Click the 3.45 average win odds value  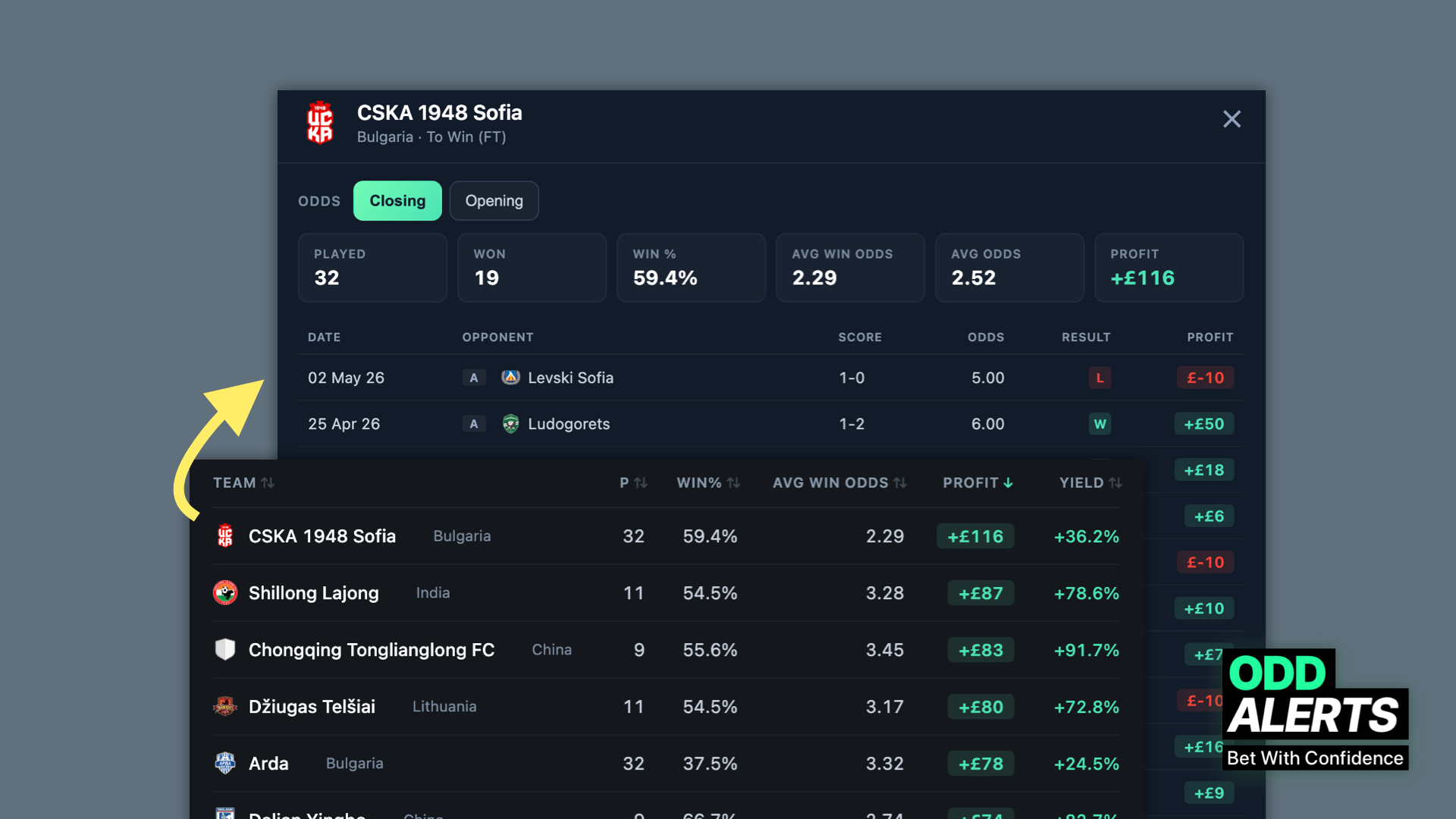point(885,650)
